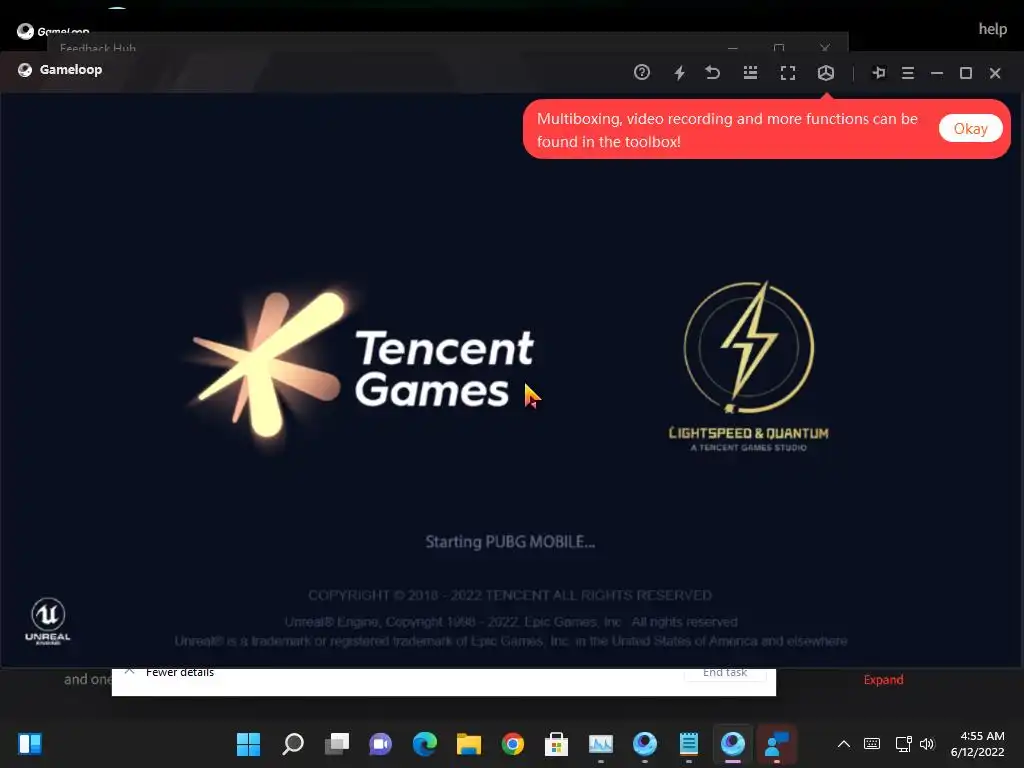Screen dimensions: 1024x768
Task: Open the volume tray icon
Action: click(927, 744)
